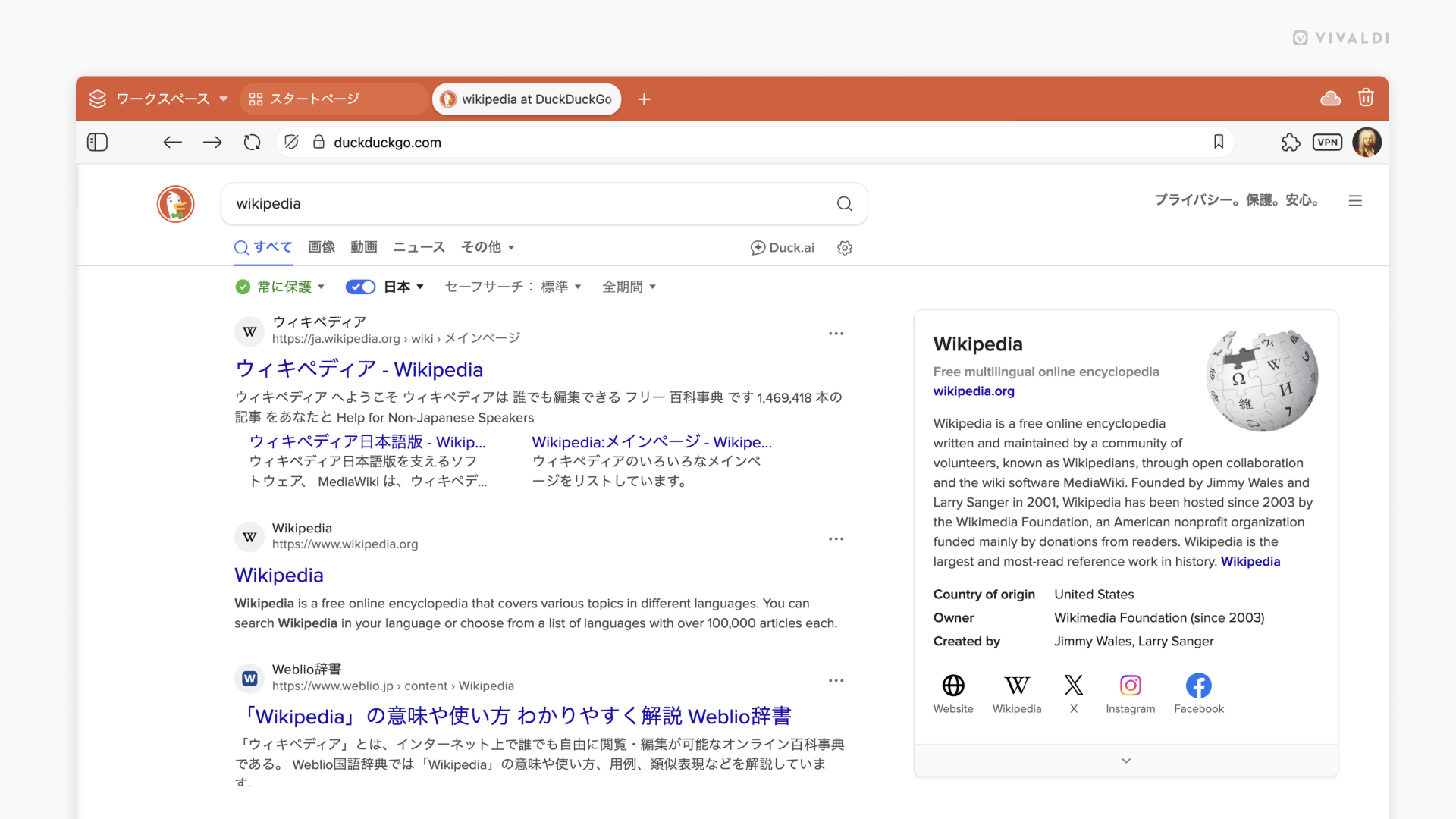Open the tracker blocker shield icon
The width and height of the screenshot is (1456, 819).
pyautogui.click(x=292, y=143)
